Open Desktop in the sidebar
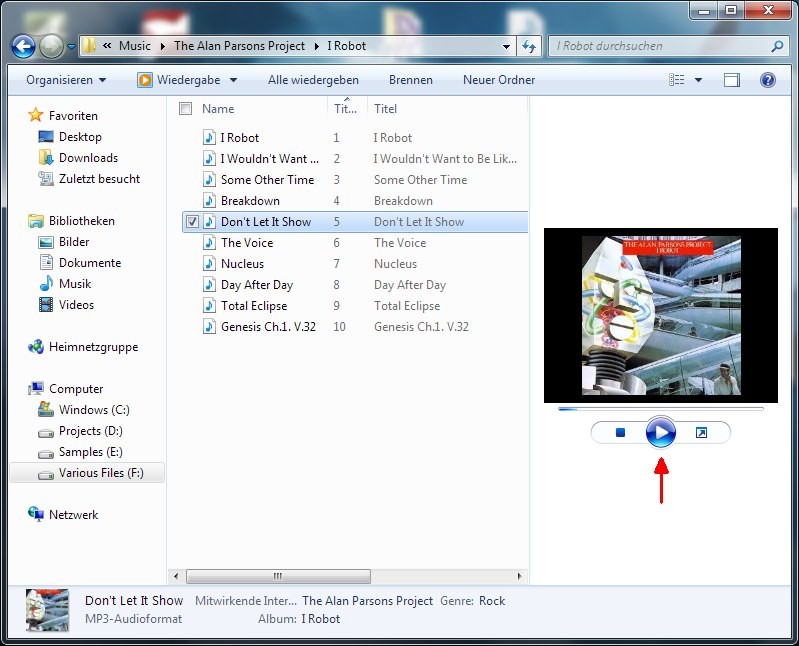This screenshot has height=646, width=799. 80,137
